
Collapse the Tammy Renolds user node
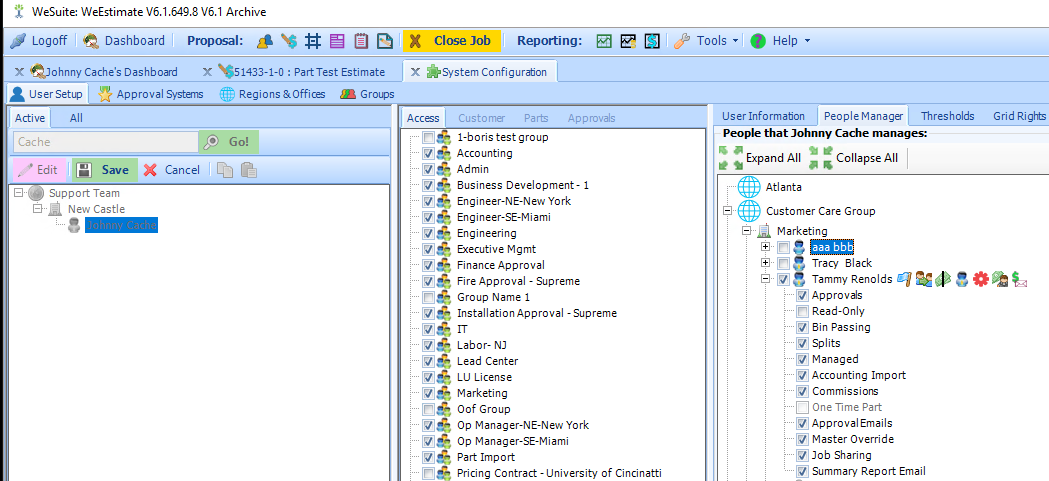[765, 280]
